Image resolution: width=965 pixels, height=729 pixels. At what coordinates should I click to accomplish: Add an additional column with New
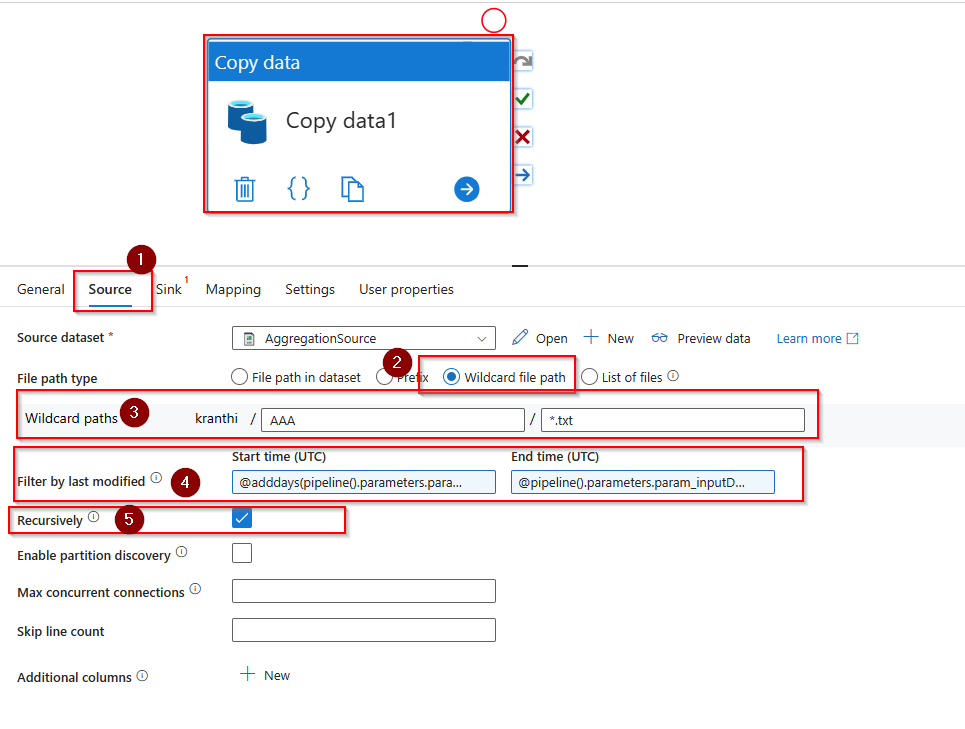tap(265, 674)
